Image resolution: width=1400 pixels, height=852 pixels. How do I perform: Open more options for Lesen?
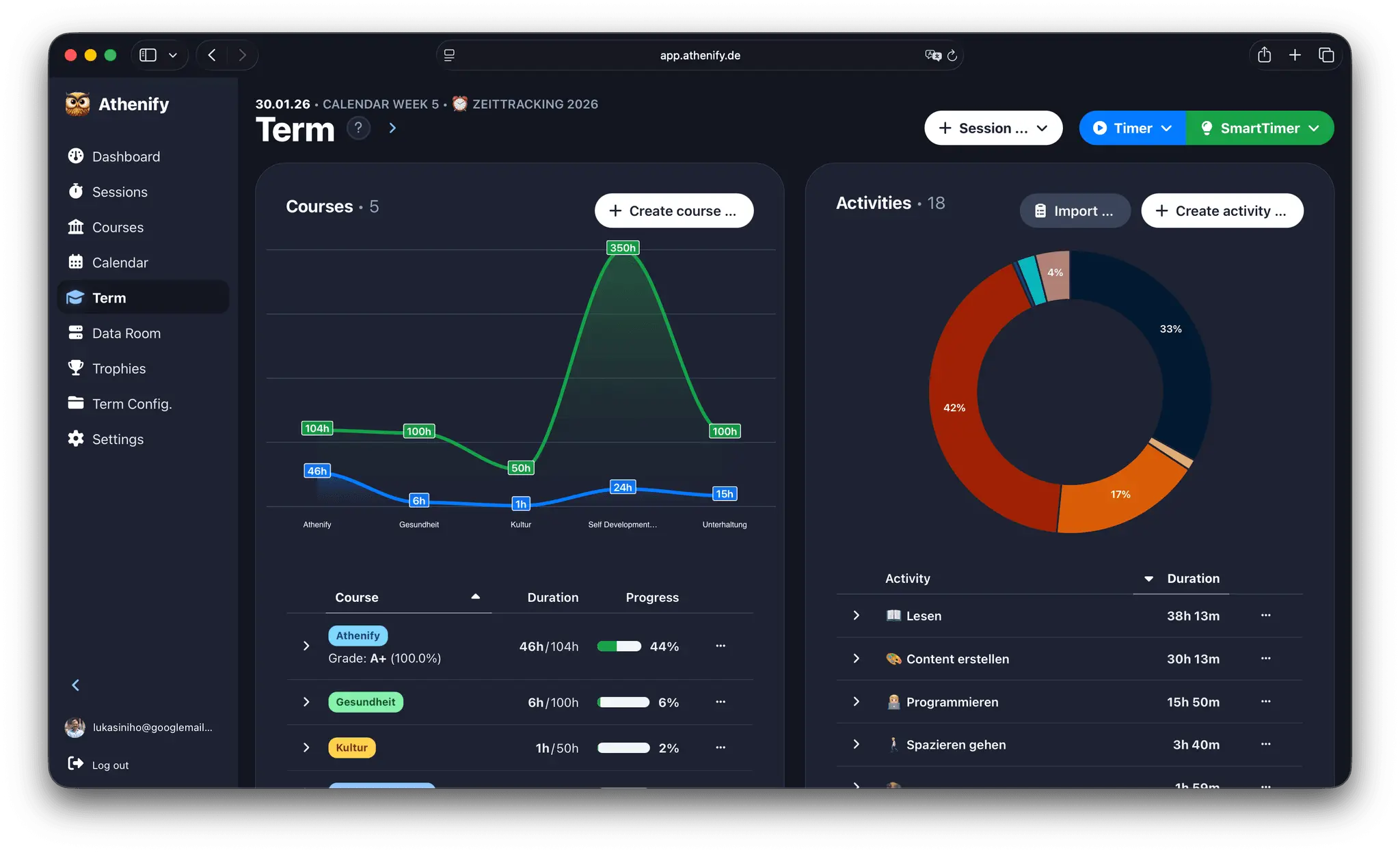tap(1266, 616)
